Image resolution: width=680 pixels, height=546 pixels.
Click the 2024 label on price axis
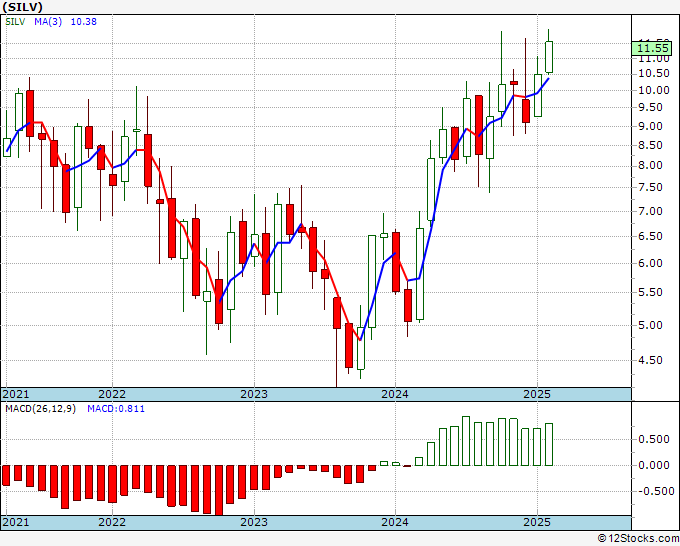pos(395,394)
